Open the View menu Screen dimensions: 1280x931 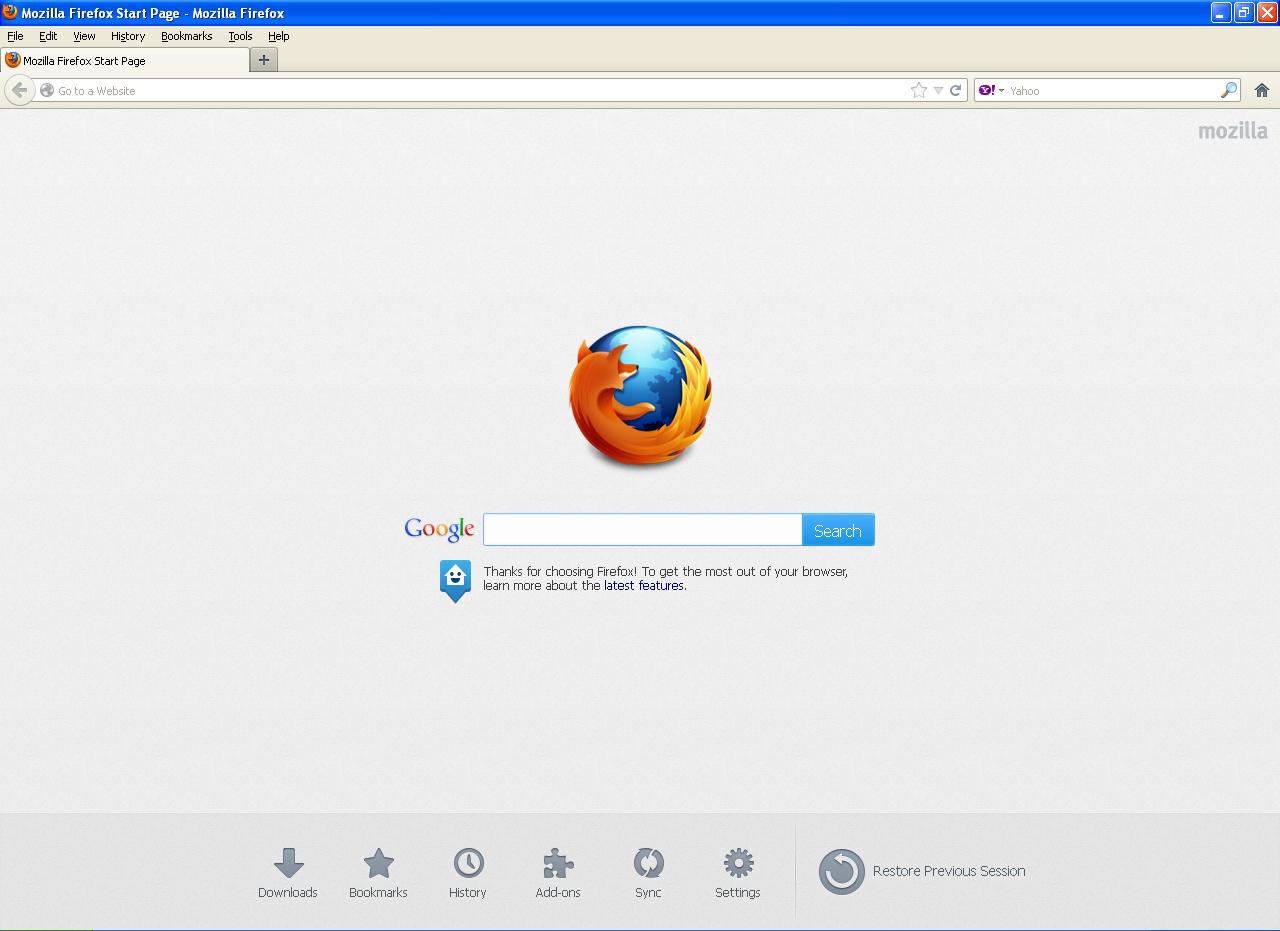(84, 36)
